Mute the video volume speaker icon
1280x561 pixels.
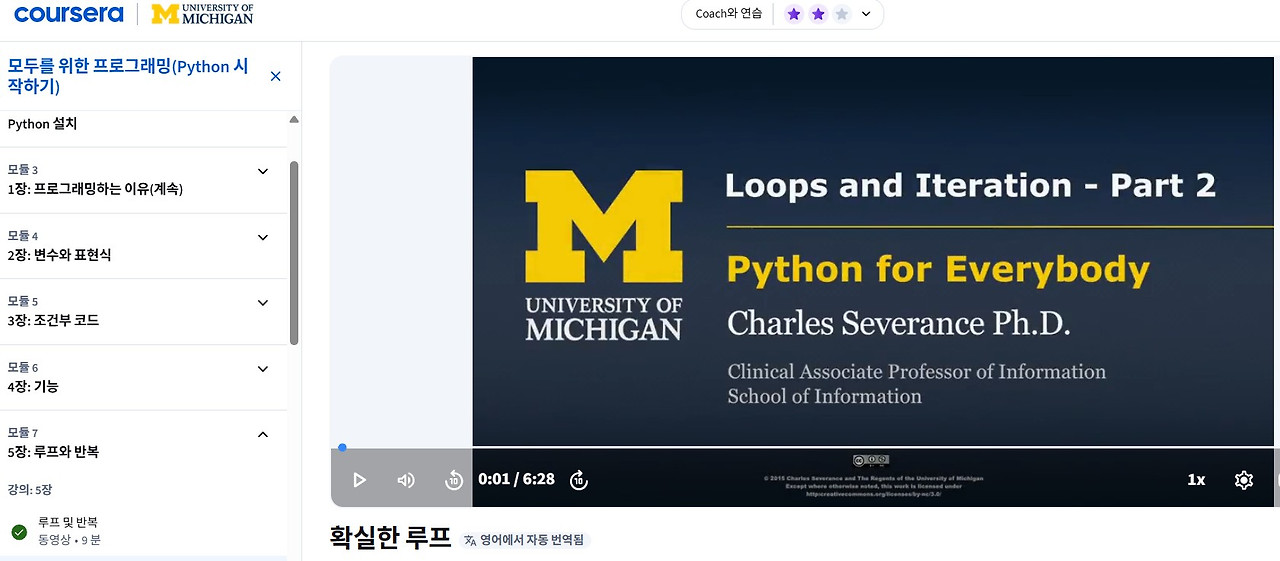pos(406,480)
